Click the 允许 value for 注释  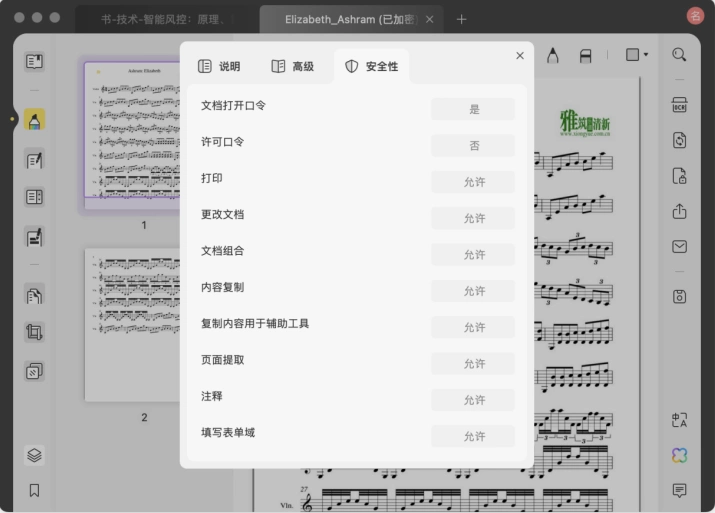pos(473,400)
